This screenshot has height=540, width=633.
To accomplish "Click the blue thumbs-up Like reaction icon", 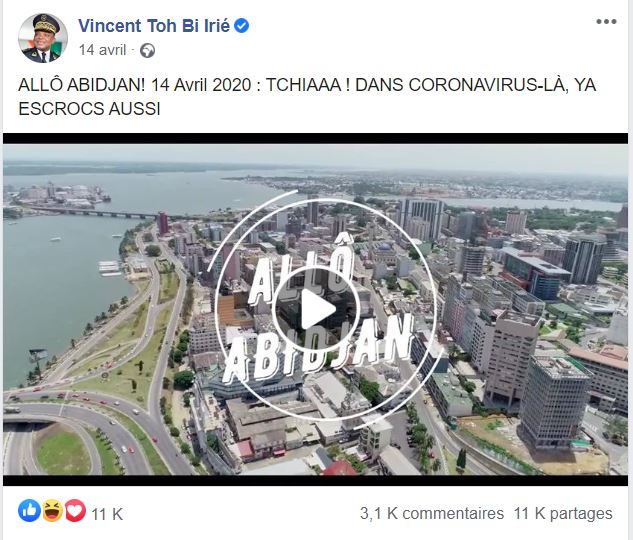I will coord(29,511).
